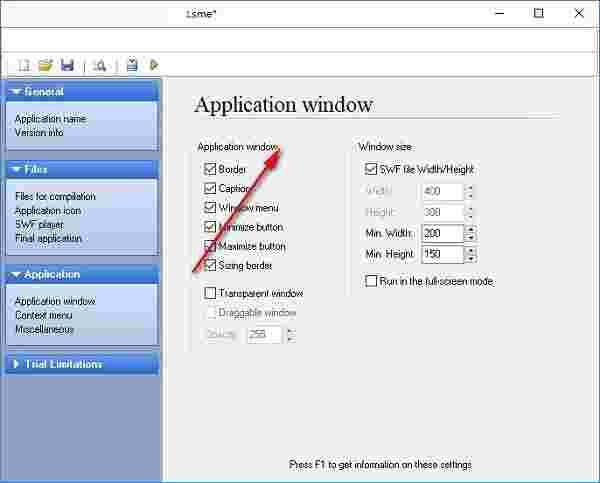Toggle the Minimize button checkbox
Image resolution: width=600 pixels, height=483 pixels.
(x=210, y=227)
